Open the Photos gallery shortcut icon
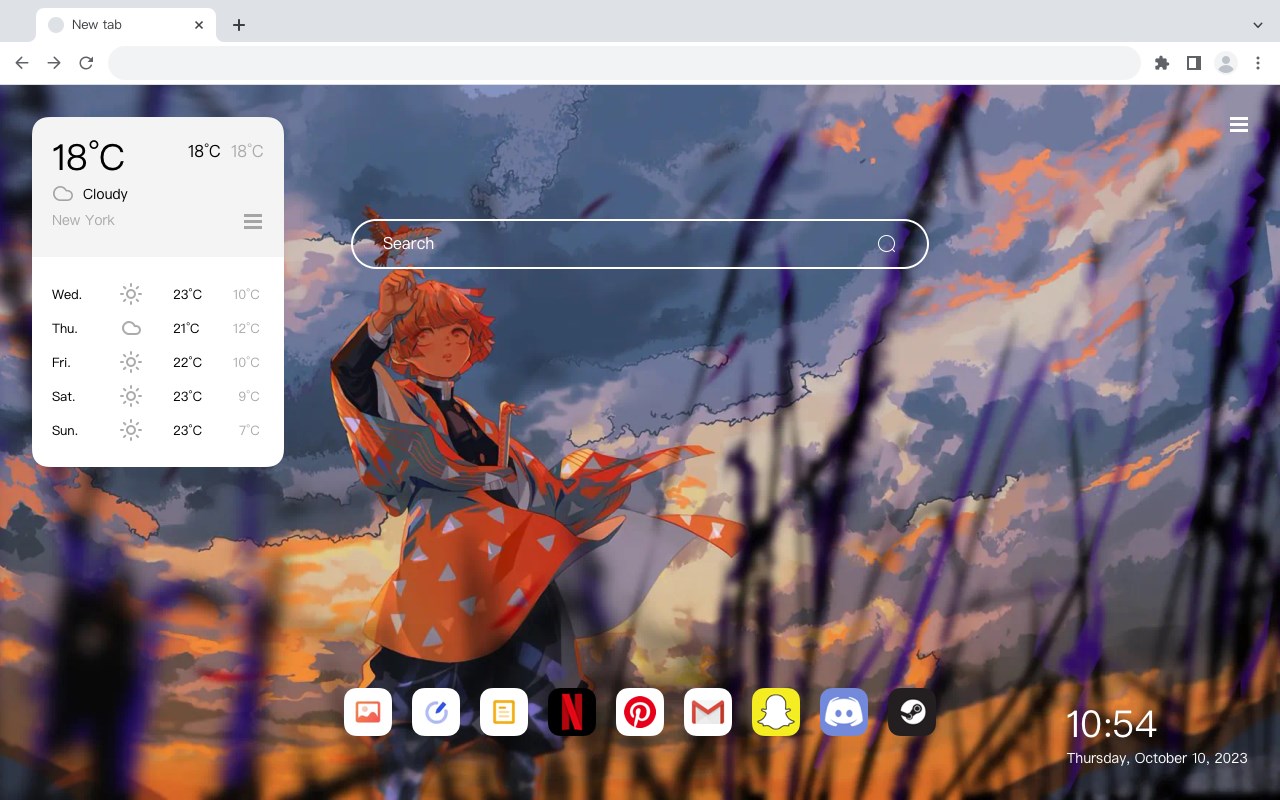 click(368, 712)
